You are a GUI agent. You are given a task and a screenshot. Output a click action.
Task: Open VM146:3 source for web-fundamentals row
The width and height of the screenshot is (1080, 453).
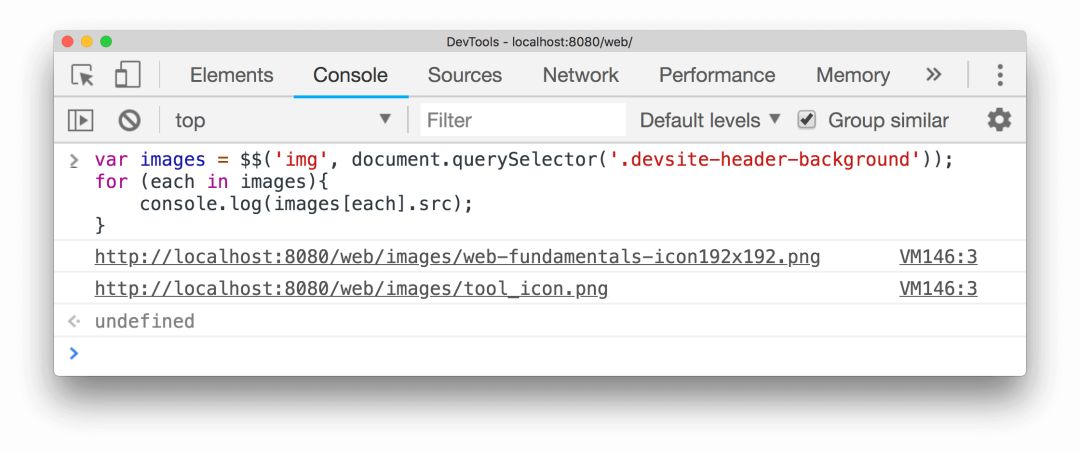click(938, 257)
